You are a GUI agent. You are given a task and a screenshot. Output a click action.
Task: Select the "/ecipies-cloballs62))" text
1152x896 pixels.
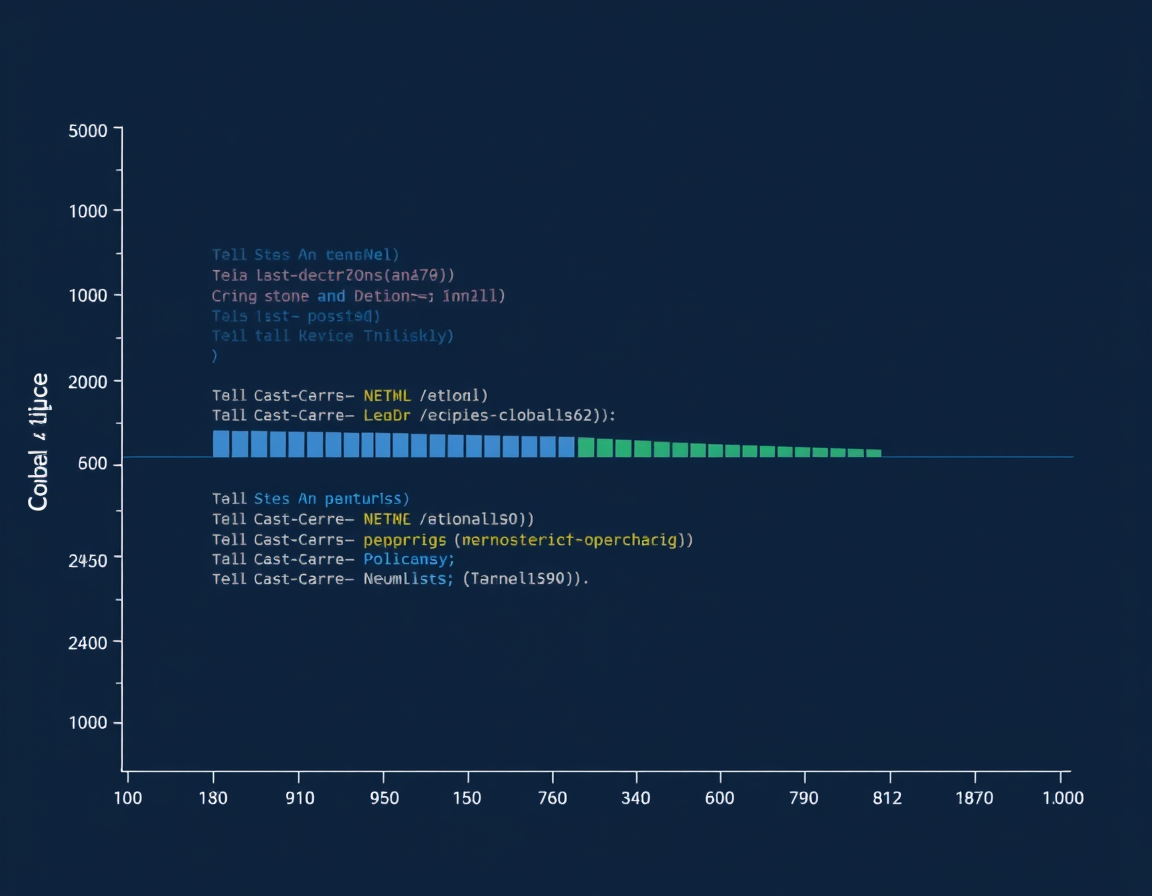pyautogui.click(x=517, y=416)
